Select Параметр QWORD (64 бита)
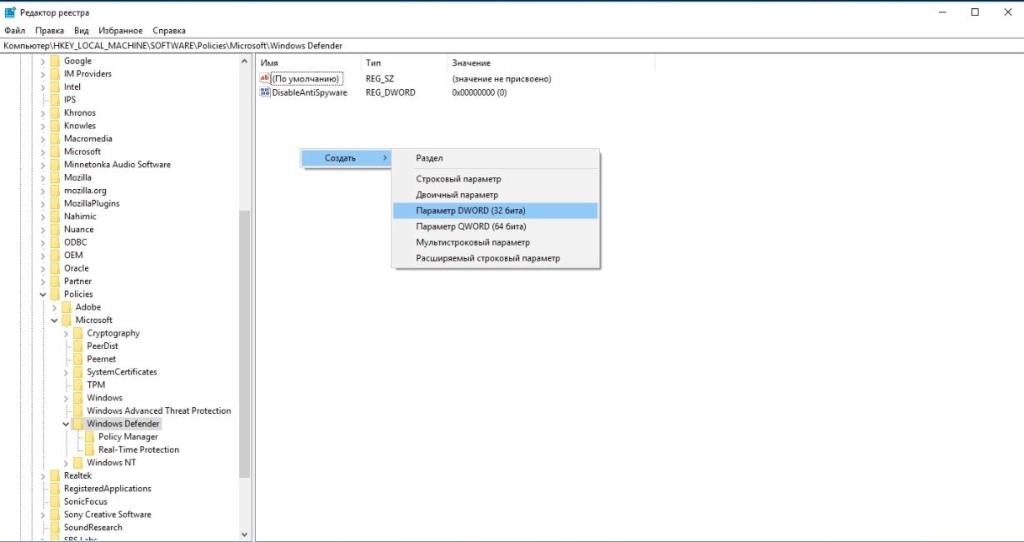Image resolution: width=1024 pixels, height=542 pixels. tap(495, 227)
